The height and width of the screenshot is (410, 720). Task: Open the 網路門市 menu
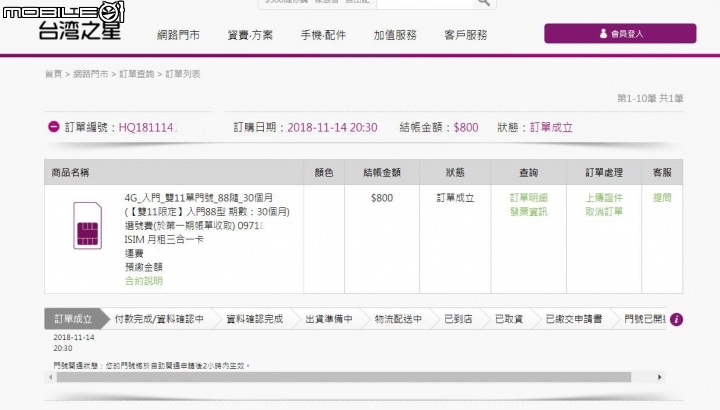click(x=178, y=35)
